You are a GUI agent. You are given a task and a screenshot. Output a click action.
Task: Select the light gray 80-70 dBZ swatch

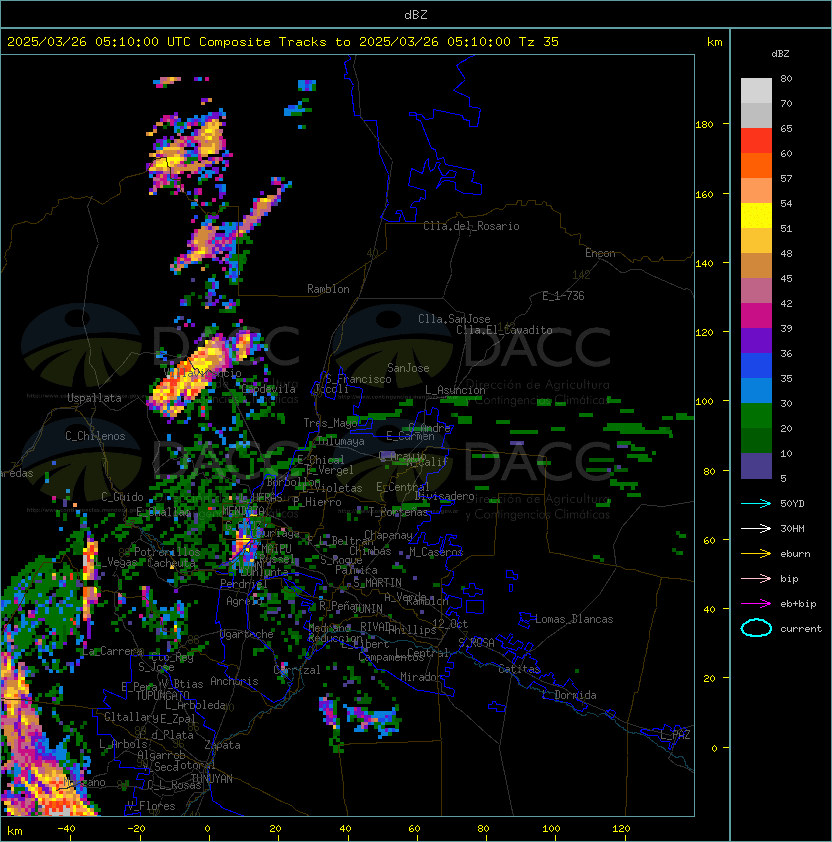click(756, 91)
